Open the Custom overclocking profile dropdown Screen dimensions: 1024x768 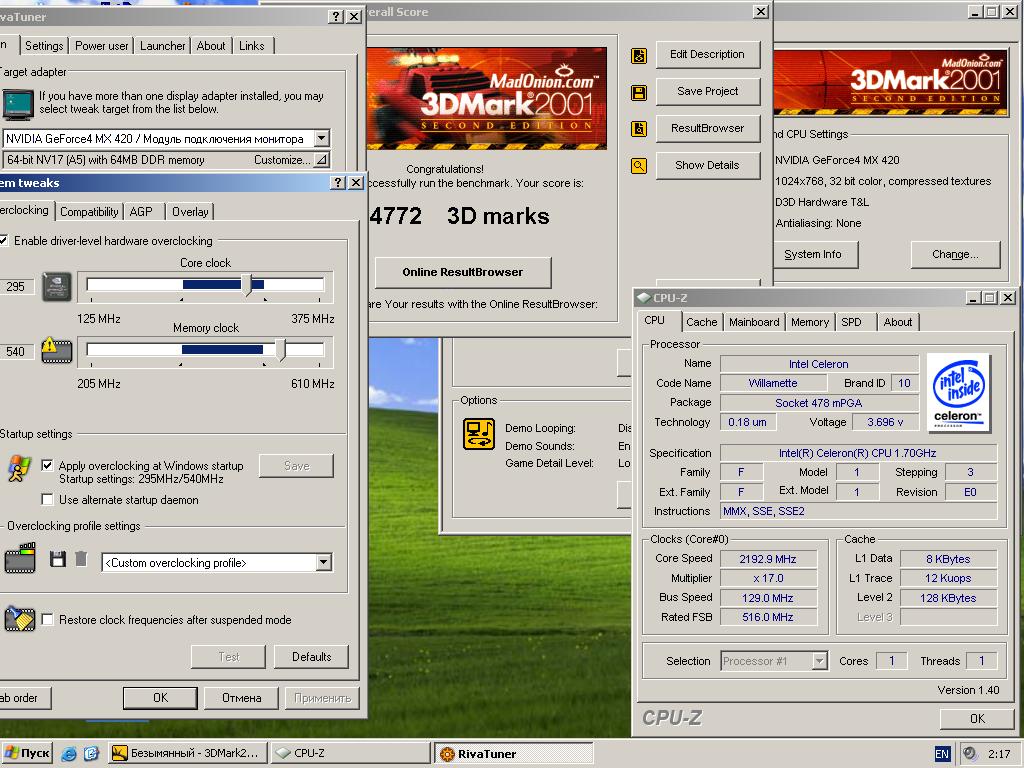(323, 562)
